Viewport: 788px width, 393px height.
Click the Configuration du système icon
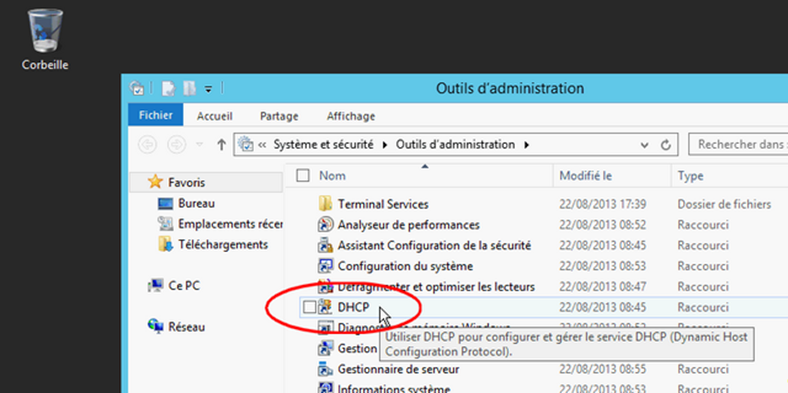click(x=326, y=265)
